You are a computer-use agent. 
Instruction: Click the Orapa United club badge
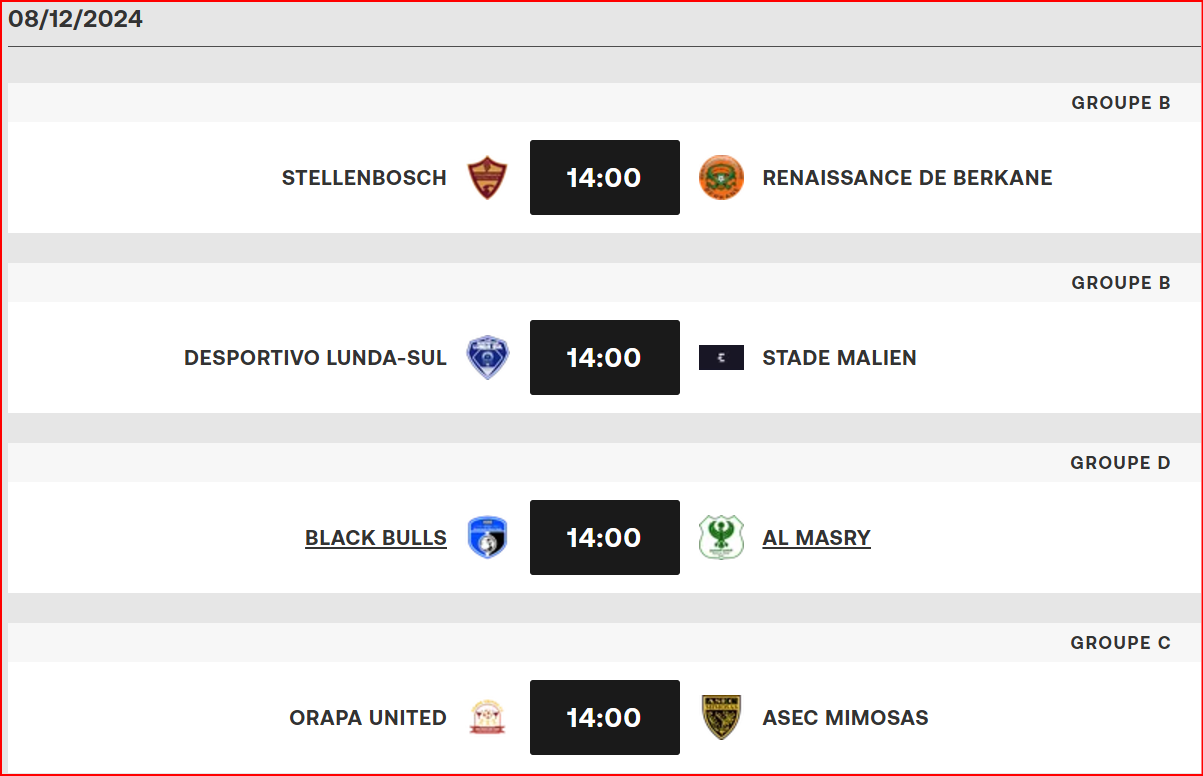487,717
